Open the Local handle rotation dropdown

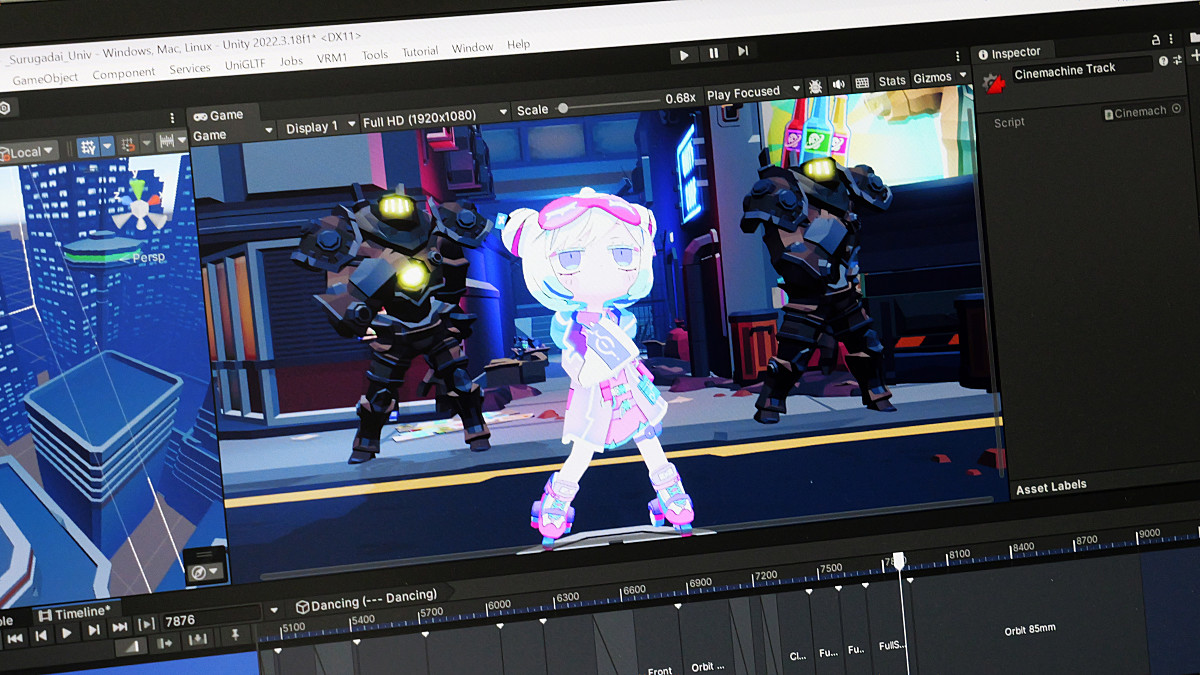[28, 152]
